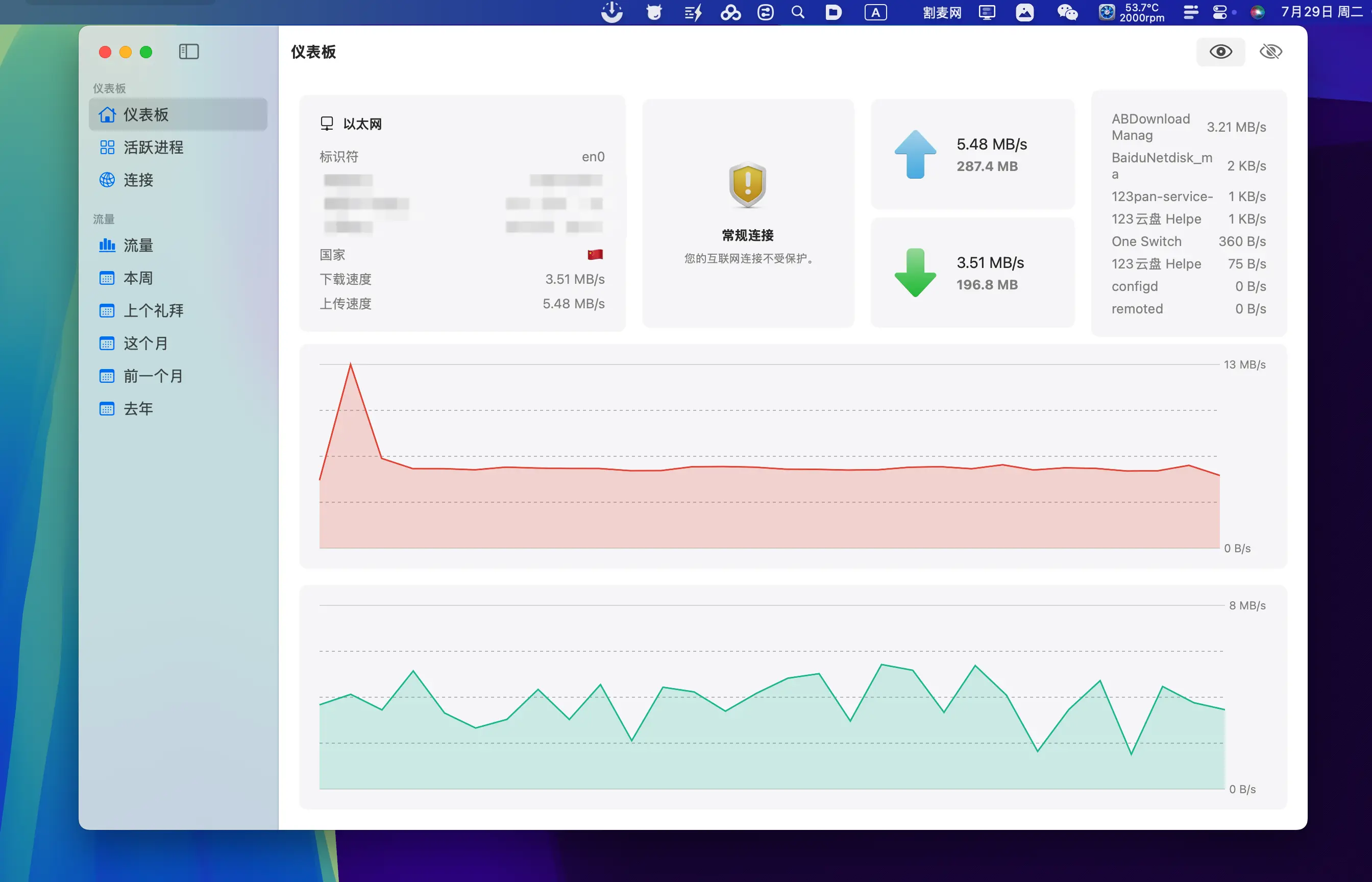Select 前一个月 in sidebar
1372x882 pixels.
153,376
